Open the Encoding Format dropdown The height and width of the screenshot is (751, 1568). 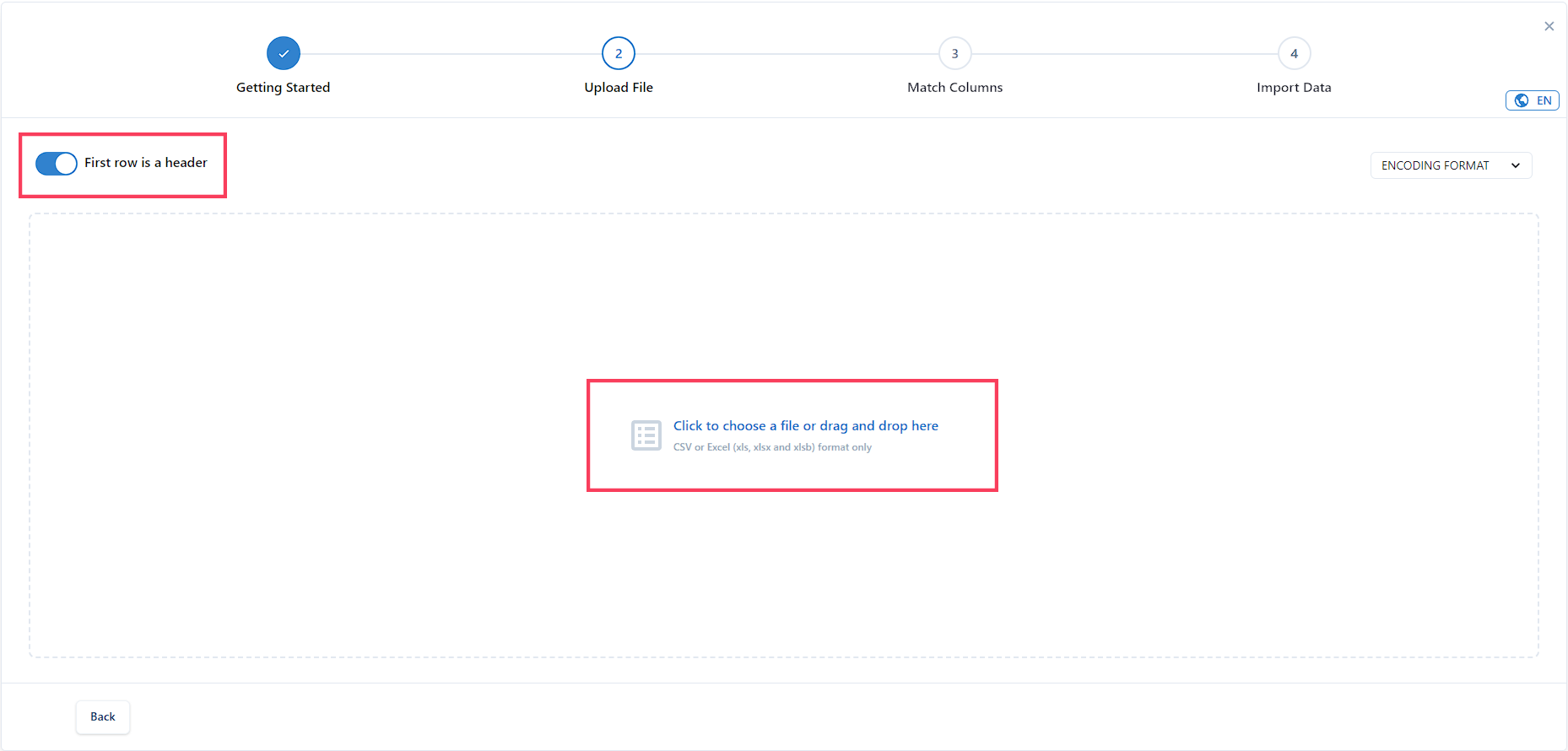point(1452,165)
